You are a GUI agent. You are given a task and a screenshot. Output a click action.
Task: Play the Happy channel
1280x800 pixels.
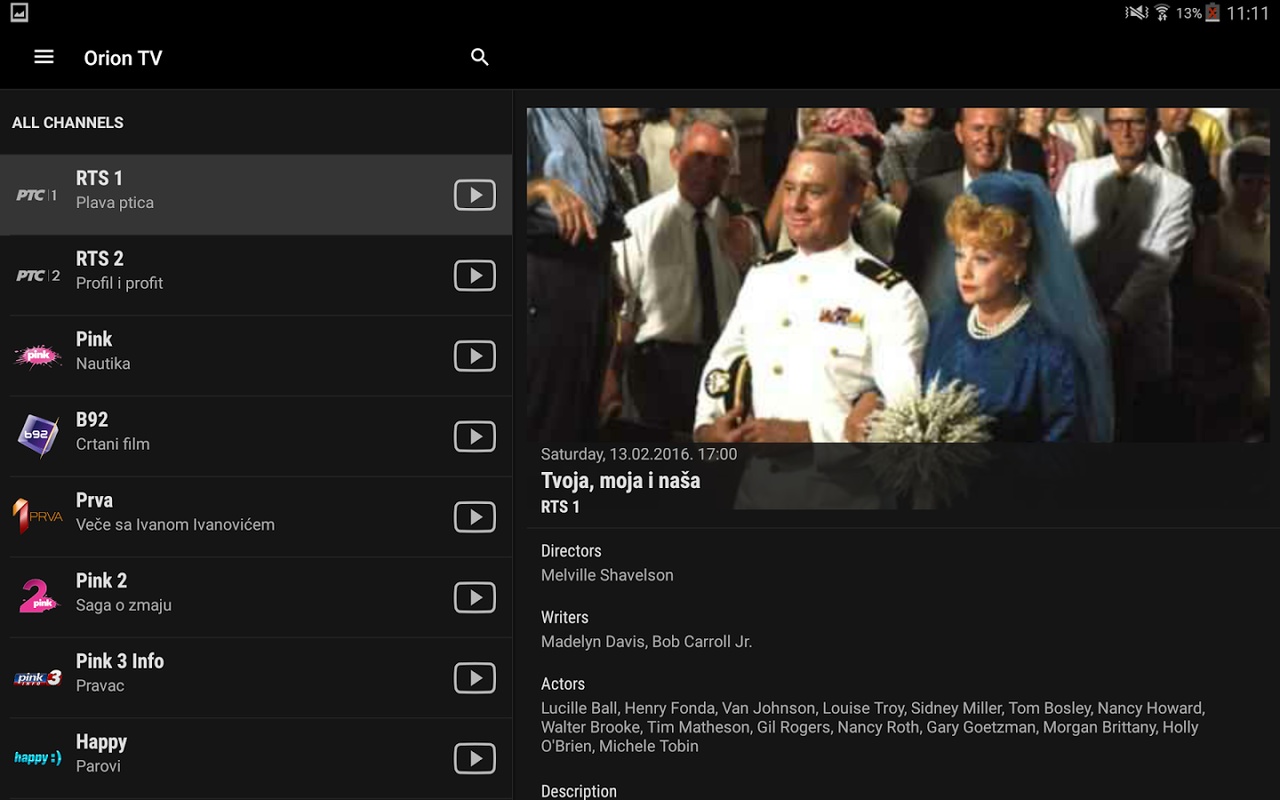tap(475, 758)
